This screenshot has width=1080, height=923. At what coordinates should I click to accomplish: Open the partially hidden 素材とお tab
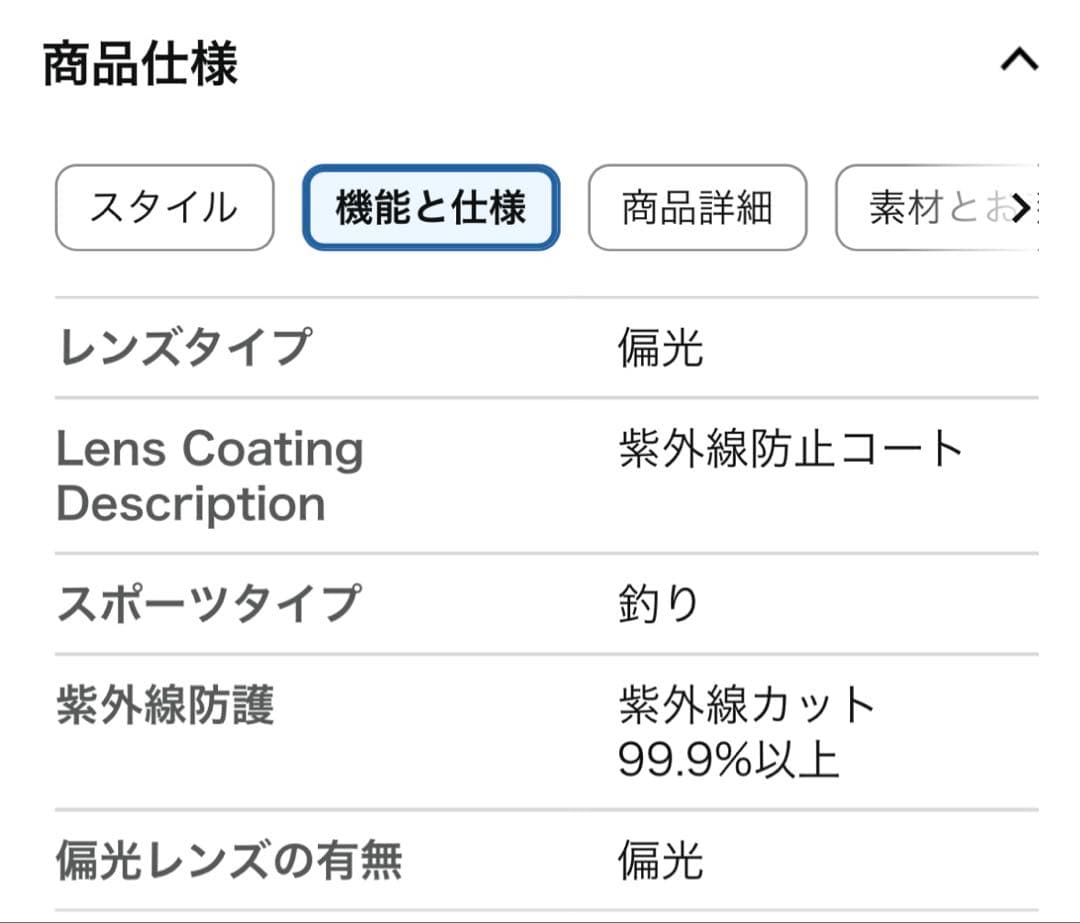click(930, 208)
